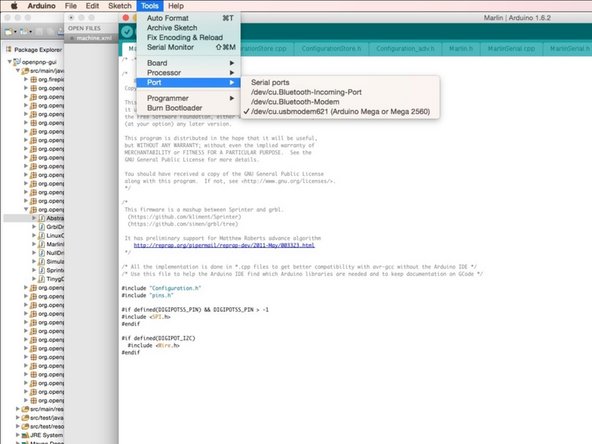Click the GrblDr... file's Java icon

click(42, 227)
